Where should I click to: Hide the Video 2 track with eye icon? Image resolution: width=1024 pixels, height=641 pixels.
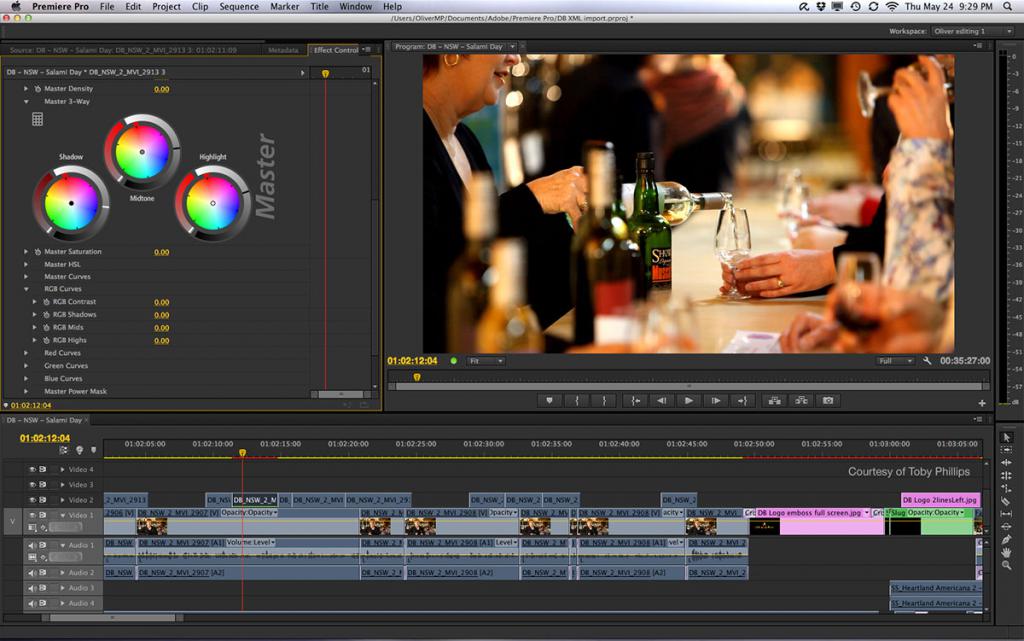point(32,500)
